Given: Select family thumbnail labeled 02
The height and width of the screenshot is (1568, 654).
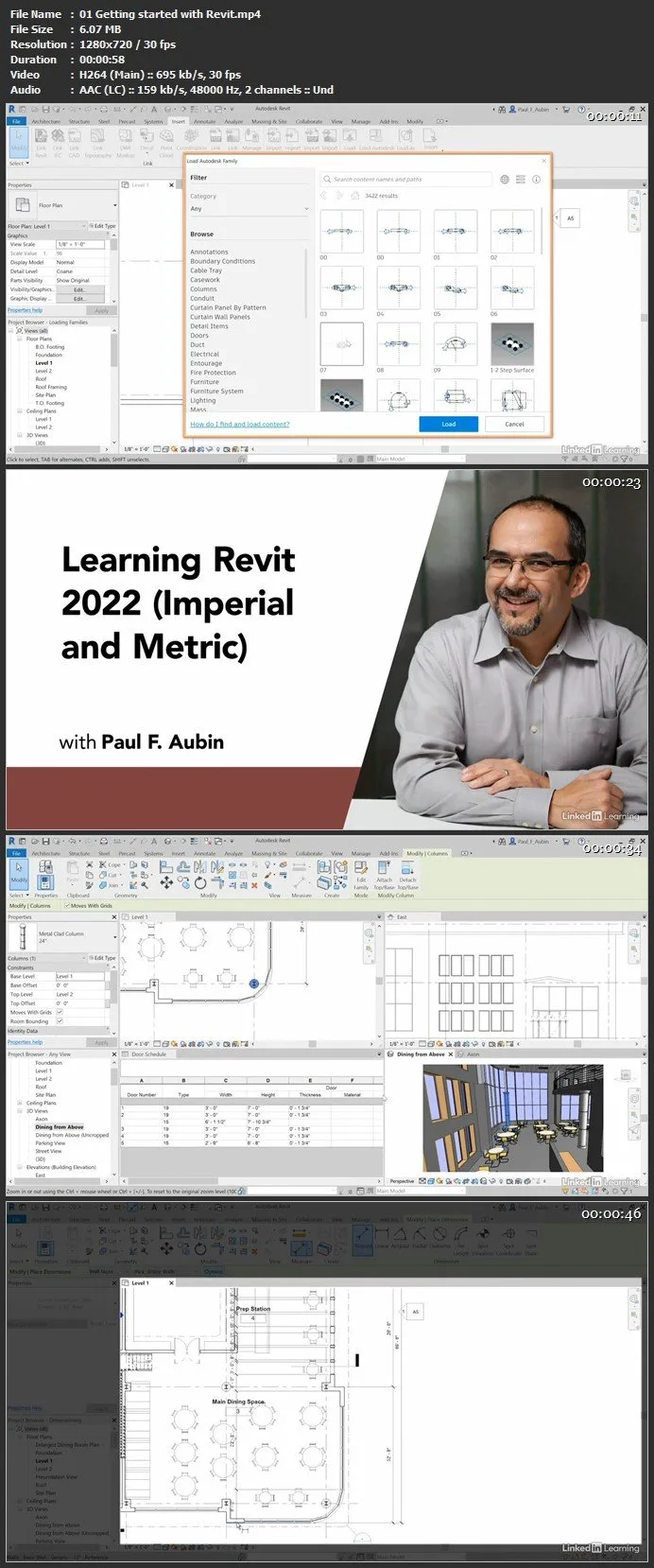Looking at the screenshot, I should pyautogui.click(x=512, y=230).
